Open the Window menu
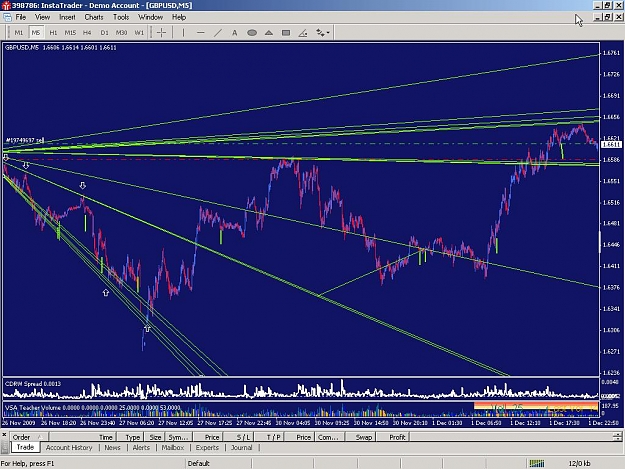The width and height of the screenshot is (625, 469). click(150, 17)
